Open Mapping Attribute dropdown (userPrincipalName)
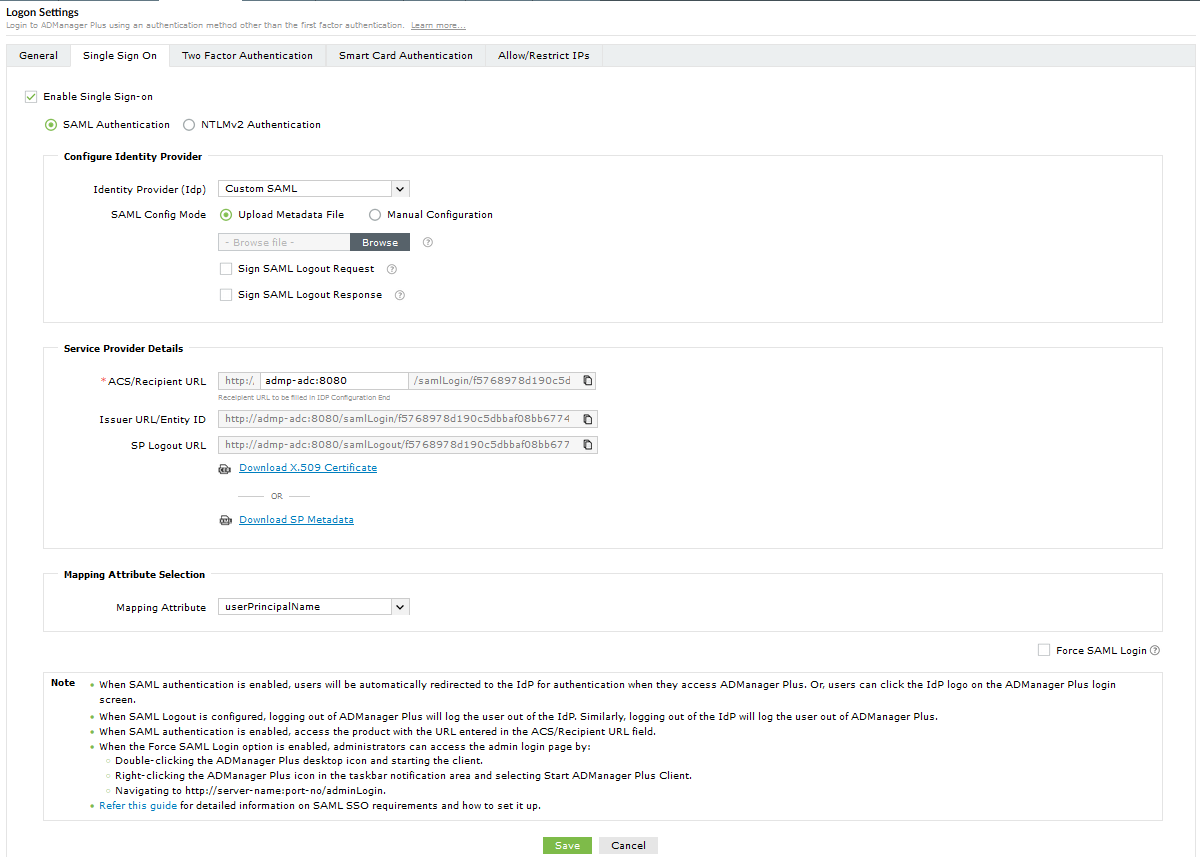 tap(314, 606)
